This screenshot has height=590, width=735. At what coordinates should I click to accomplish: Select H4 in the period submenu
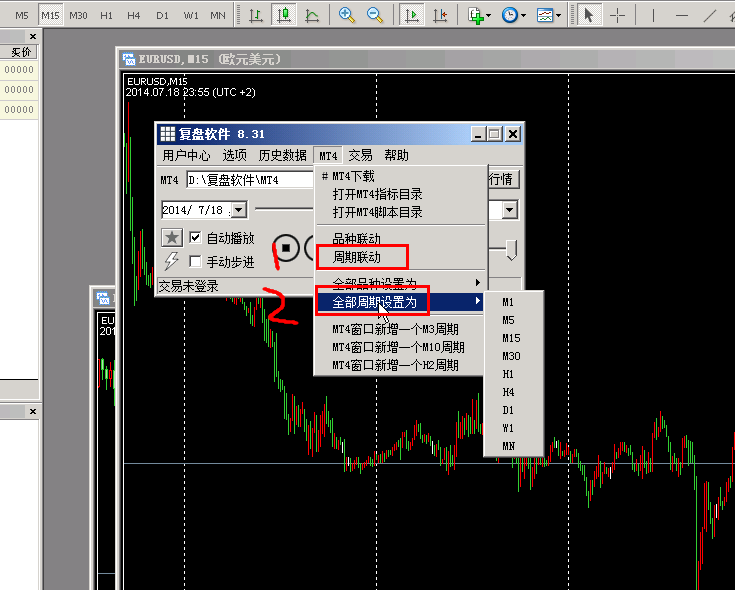click(509, 392)
